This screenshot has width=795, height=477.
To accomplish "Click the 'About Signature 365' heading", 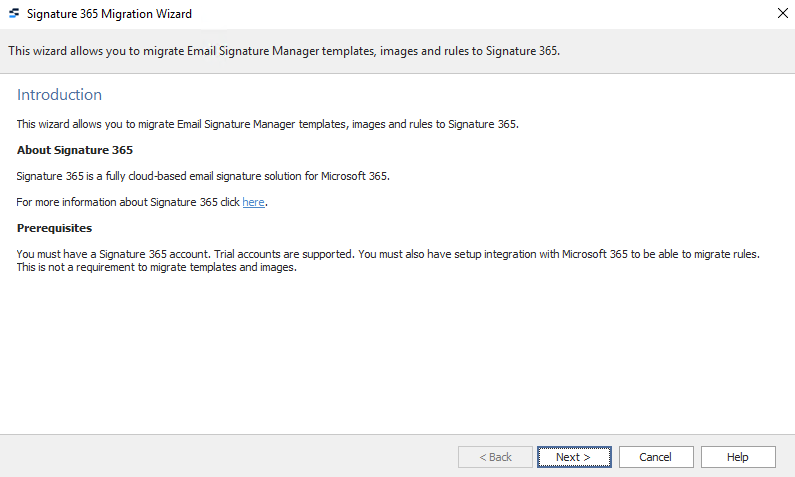I will (75, 150).
